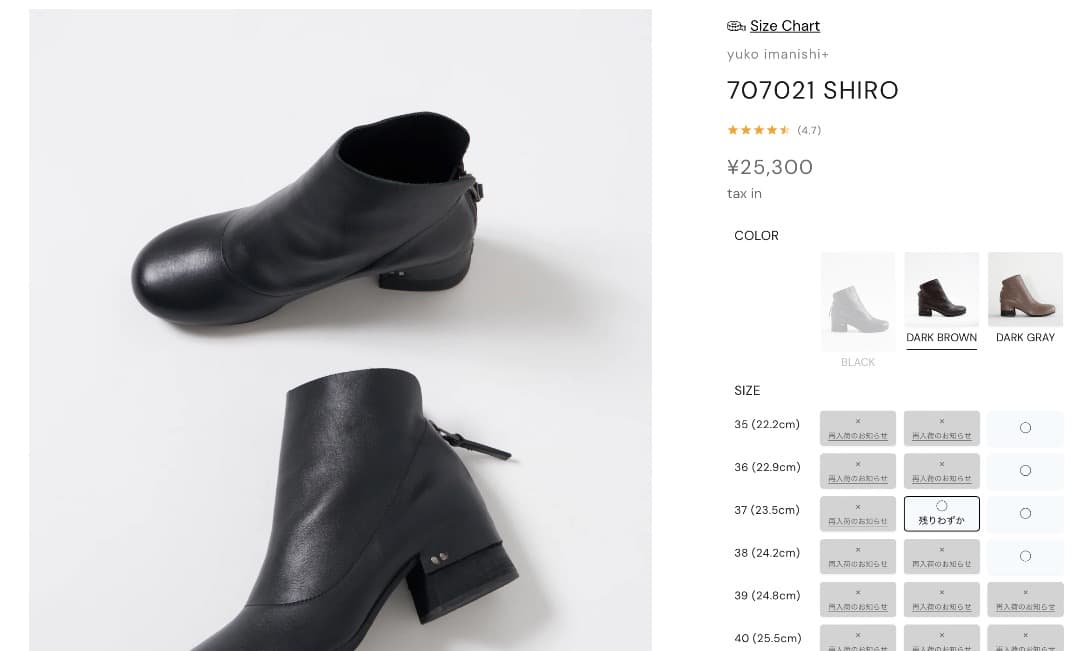Request restock notice for size 38 Black
The height and width of the screenshot is (651, 1080).
coord(858,557)
